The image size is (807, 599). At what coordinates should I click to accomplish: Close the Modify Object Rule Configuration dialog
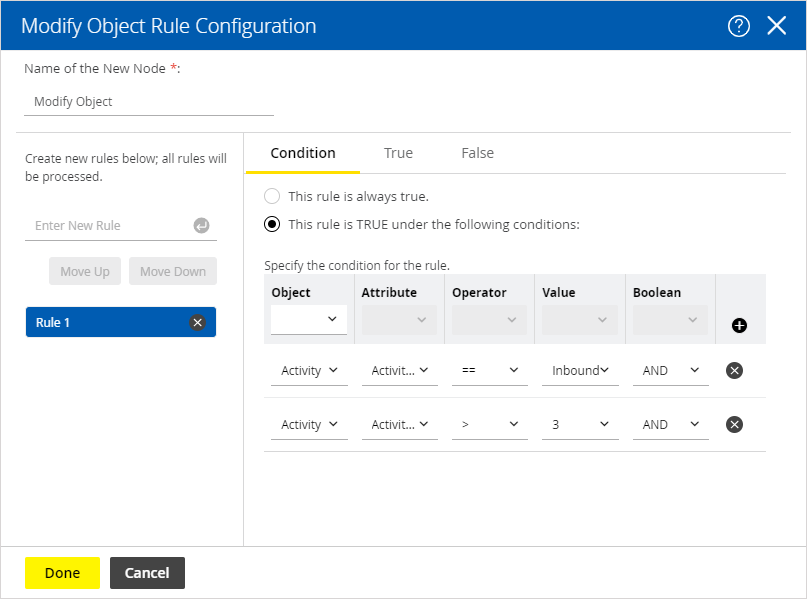coord(776,25)
